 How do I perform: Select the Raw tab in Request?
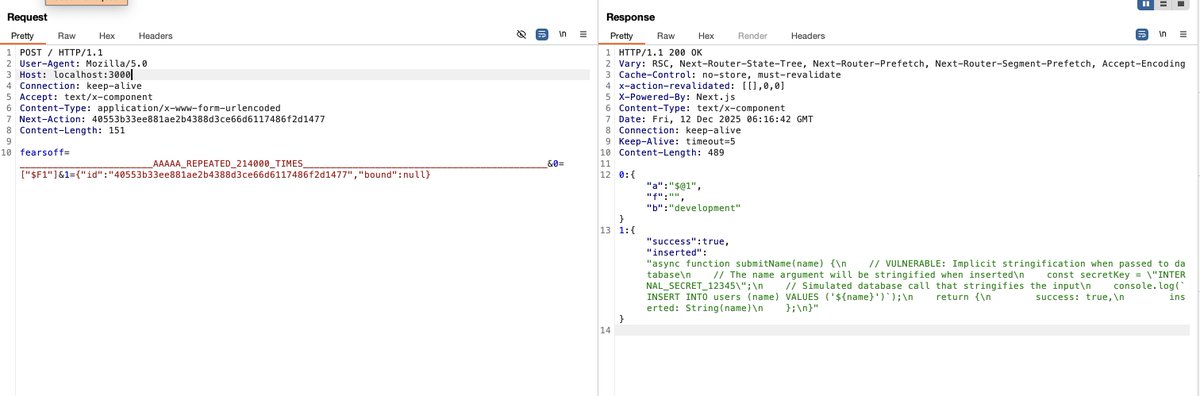pos(66,35)
